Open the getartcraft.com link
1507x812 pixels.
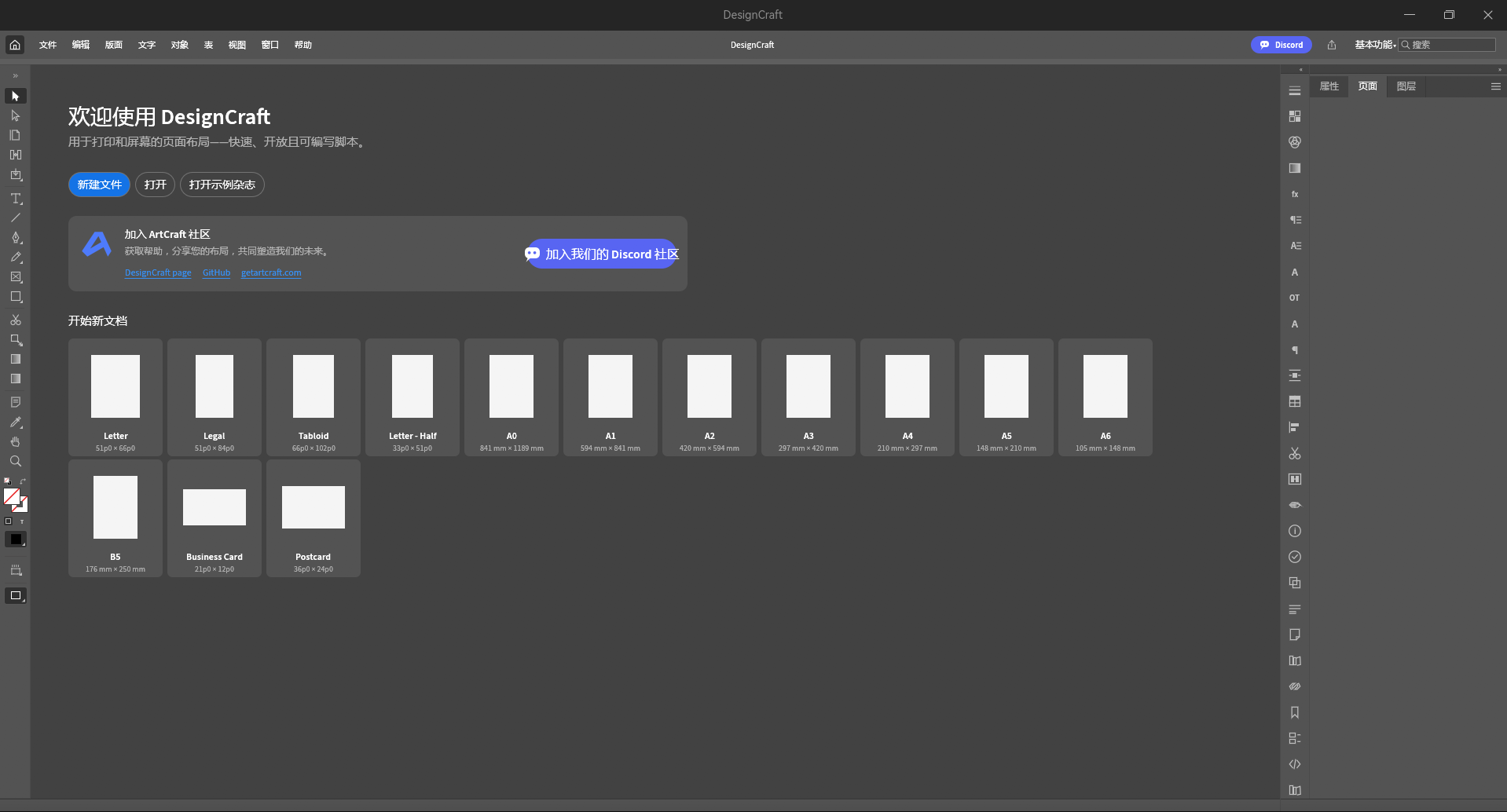(x=271, y=272)
